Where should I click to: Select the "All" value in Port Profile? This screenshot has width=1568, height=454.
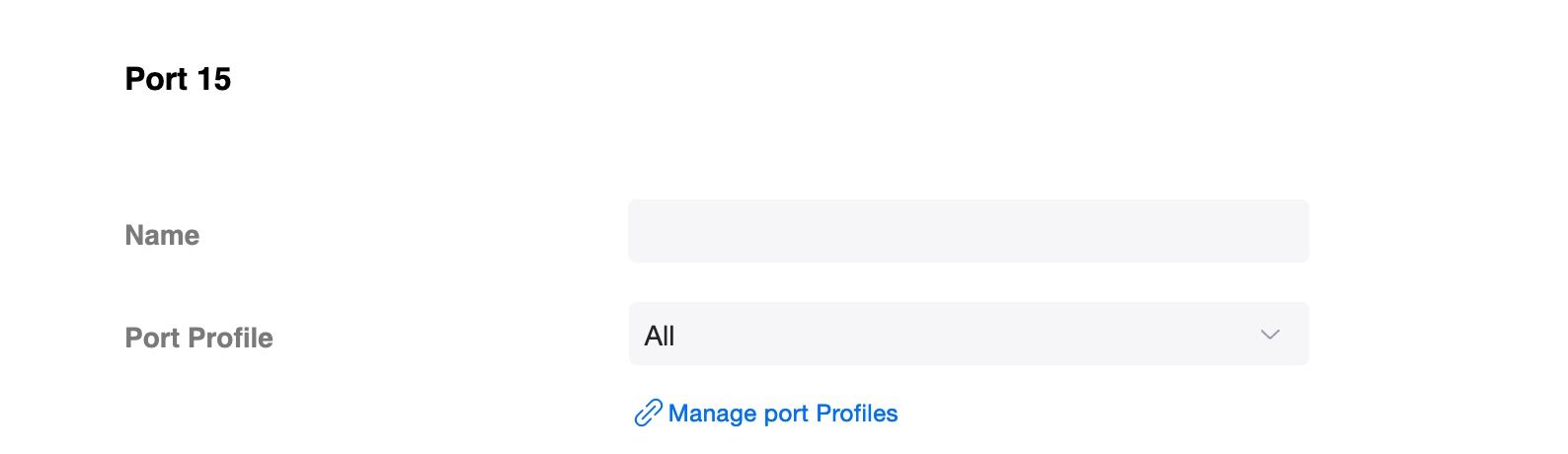coord(660,336)
